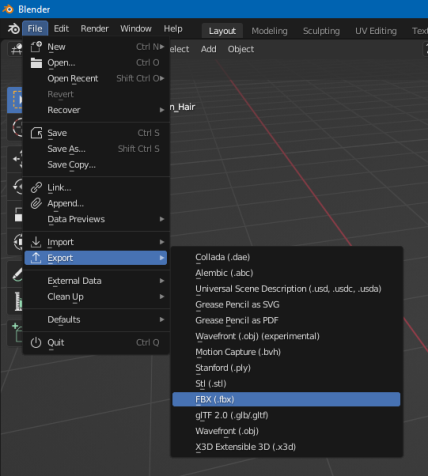Expand the Recover submenu
428x476 pixels.
coord(96,110)
